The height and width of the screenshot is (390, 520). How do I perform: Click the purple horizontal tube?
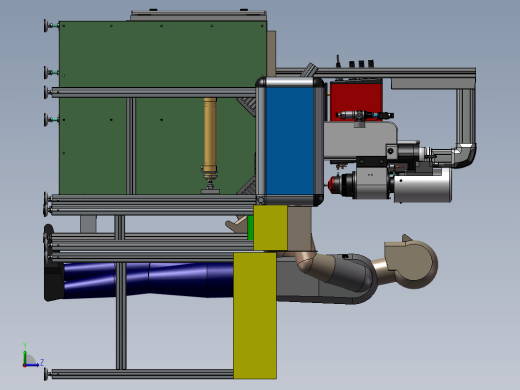148,279
